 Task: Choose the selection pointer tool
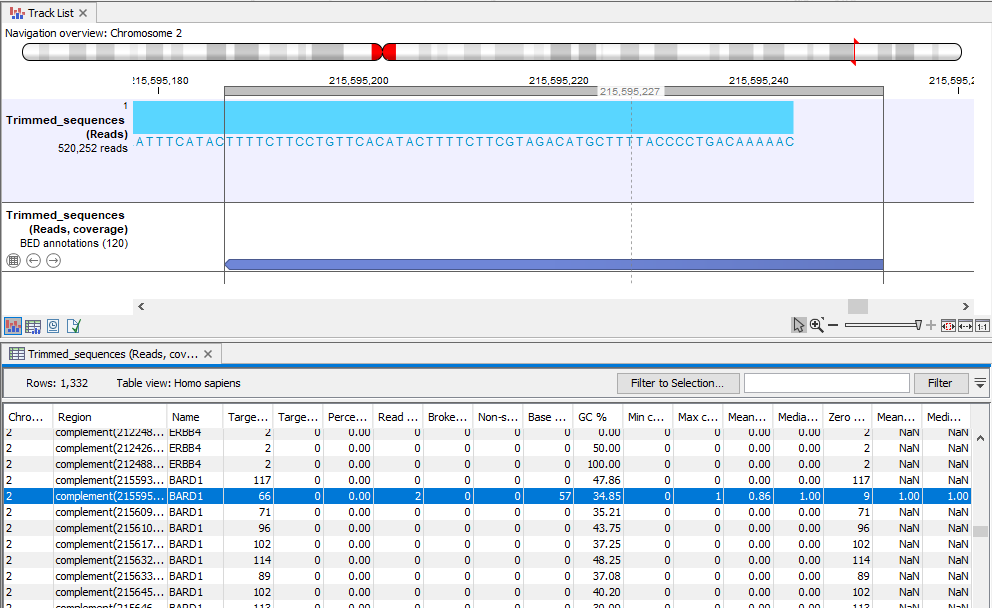(798, 325)
